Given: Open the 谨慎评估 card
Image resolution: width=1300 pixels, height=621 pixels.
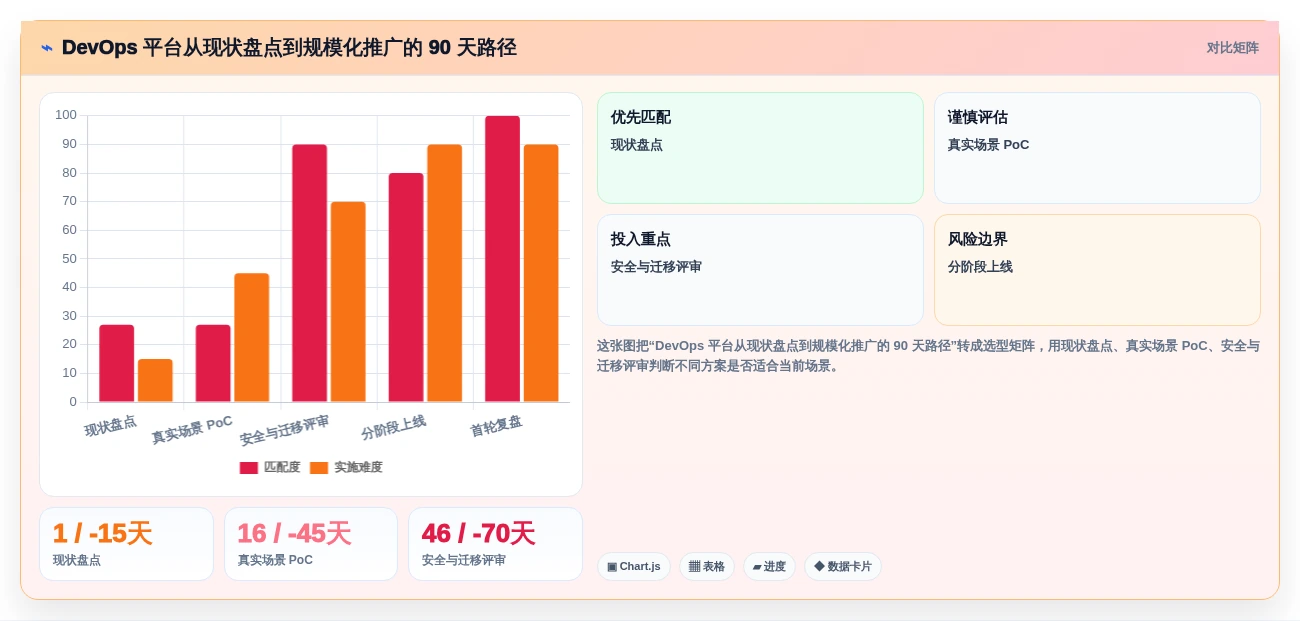Looking at the screenshot, I should click(x=1097, y=148).
